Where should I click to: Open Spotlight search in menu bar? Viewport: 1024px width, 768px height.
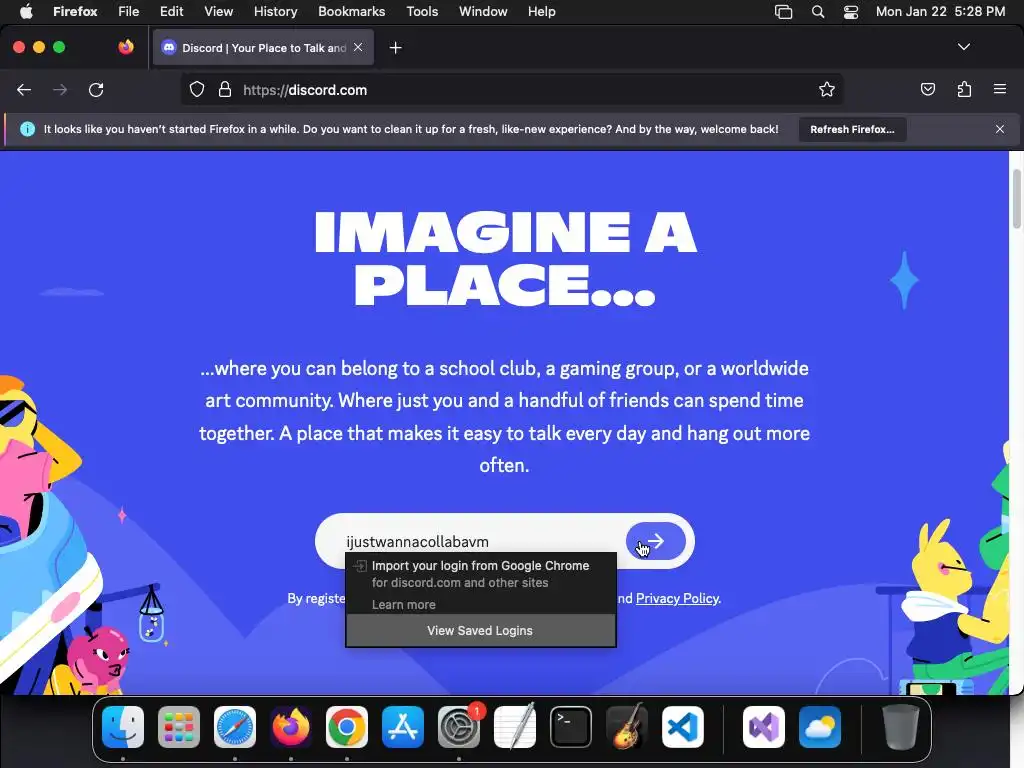[x=818, y=12]
